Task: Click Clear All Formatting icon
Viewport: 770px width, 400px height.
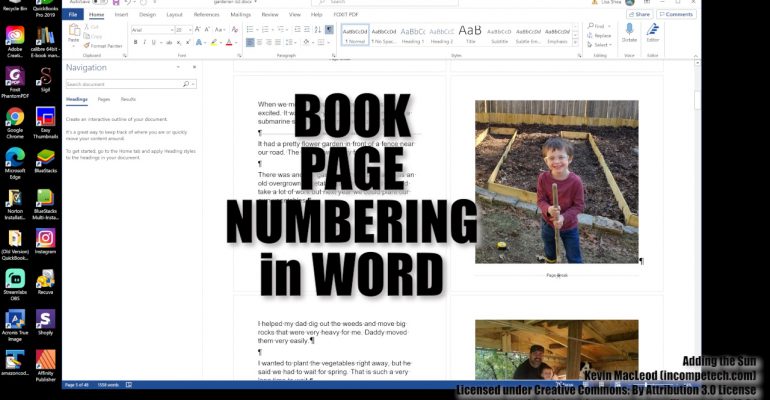Action: 235,30
